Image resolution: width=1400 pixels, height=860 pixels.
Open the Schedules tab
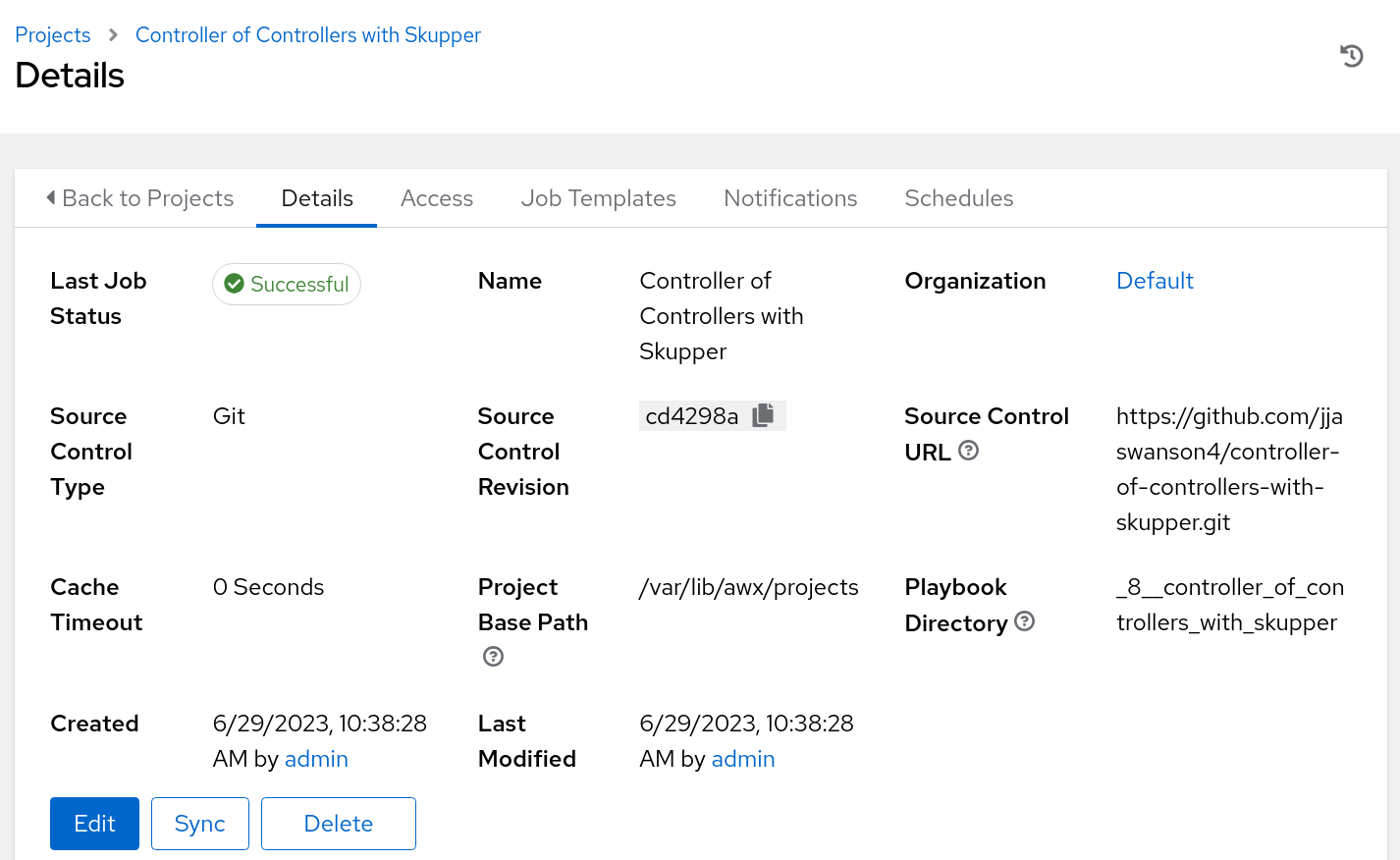958,198
